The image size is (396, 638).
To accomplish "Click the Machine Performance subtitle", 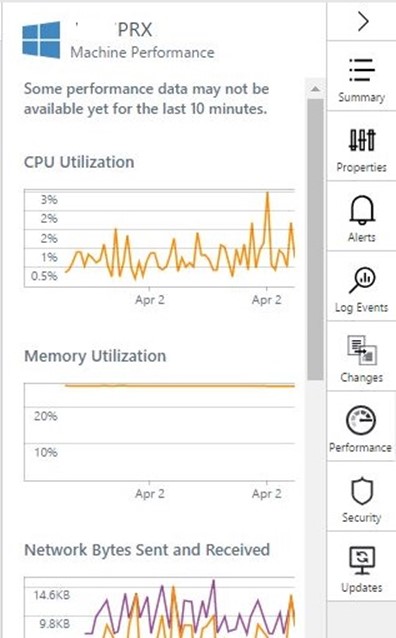I will [142, 52].
